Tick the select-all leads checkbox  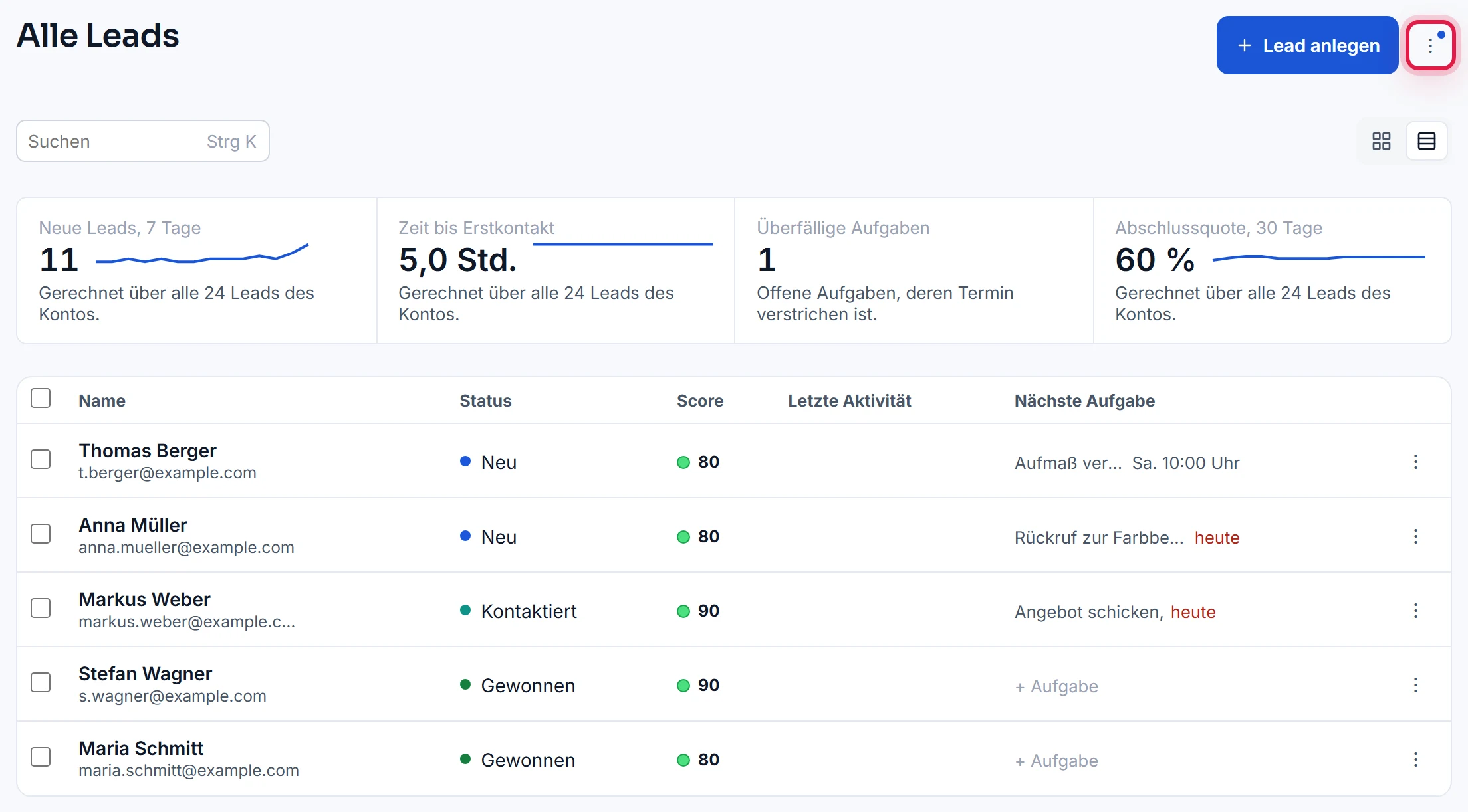click(x=41, y=398)
